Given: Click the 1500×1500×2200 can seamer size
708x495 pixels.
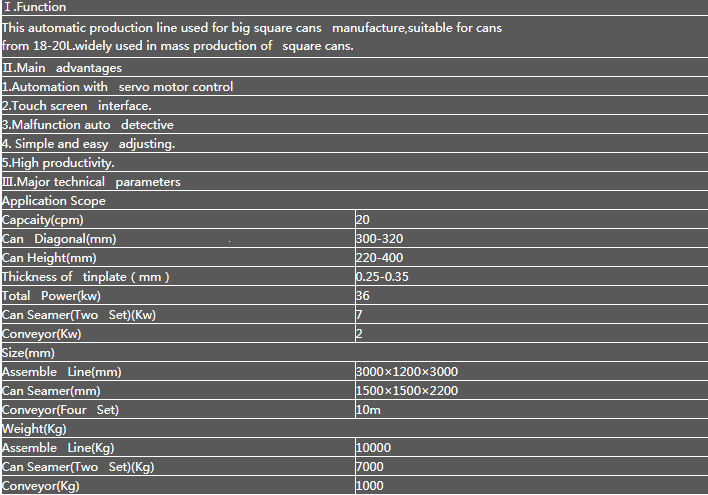Looking at the screenshot, I should [407, 390].
